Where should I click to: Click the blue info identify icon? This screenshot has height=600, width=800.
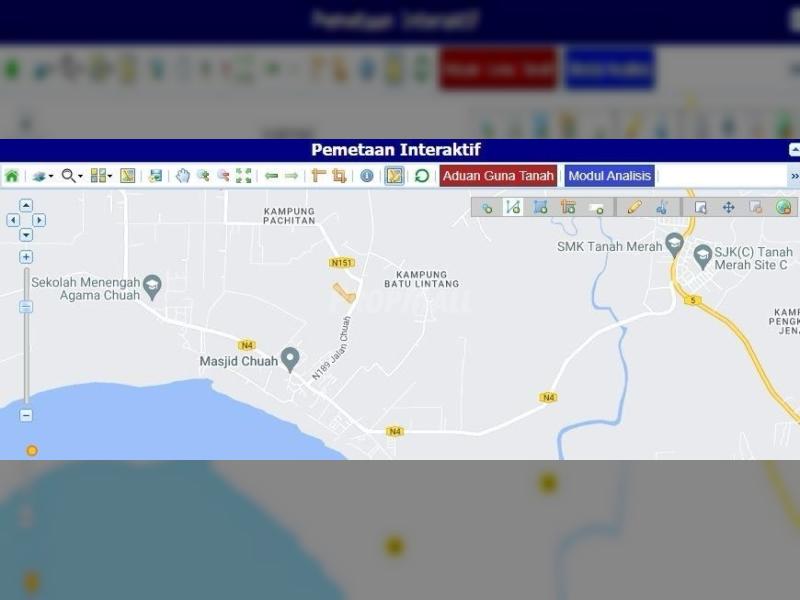pos(367,176)
